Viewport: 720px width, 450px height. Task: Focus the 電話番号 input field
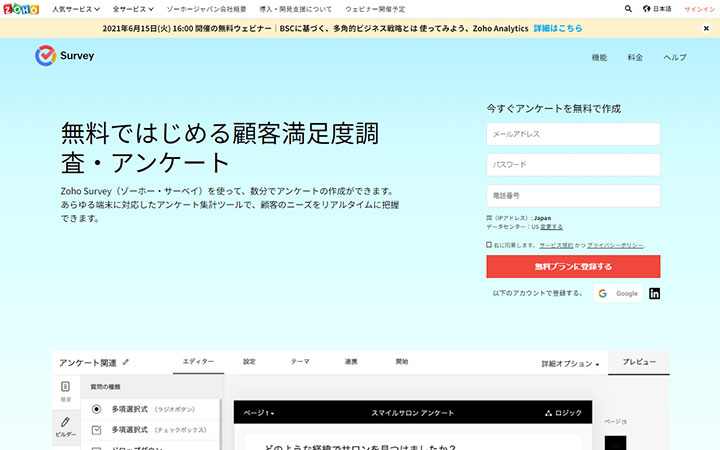pos(573,196)
